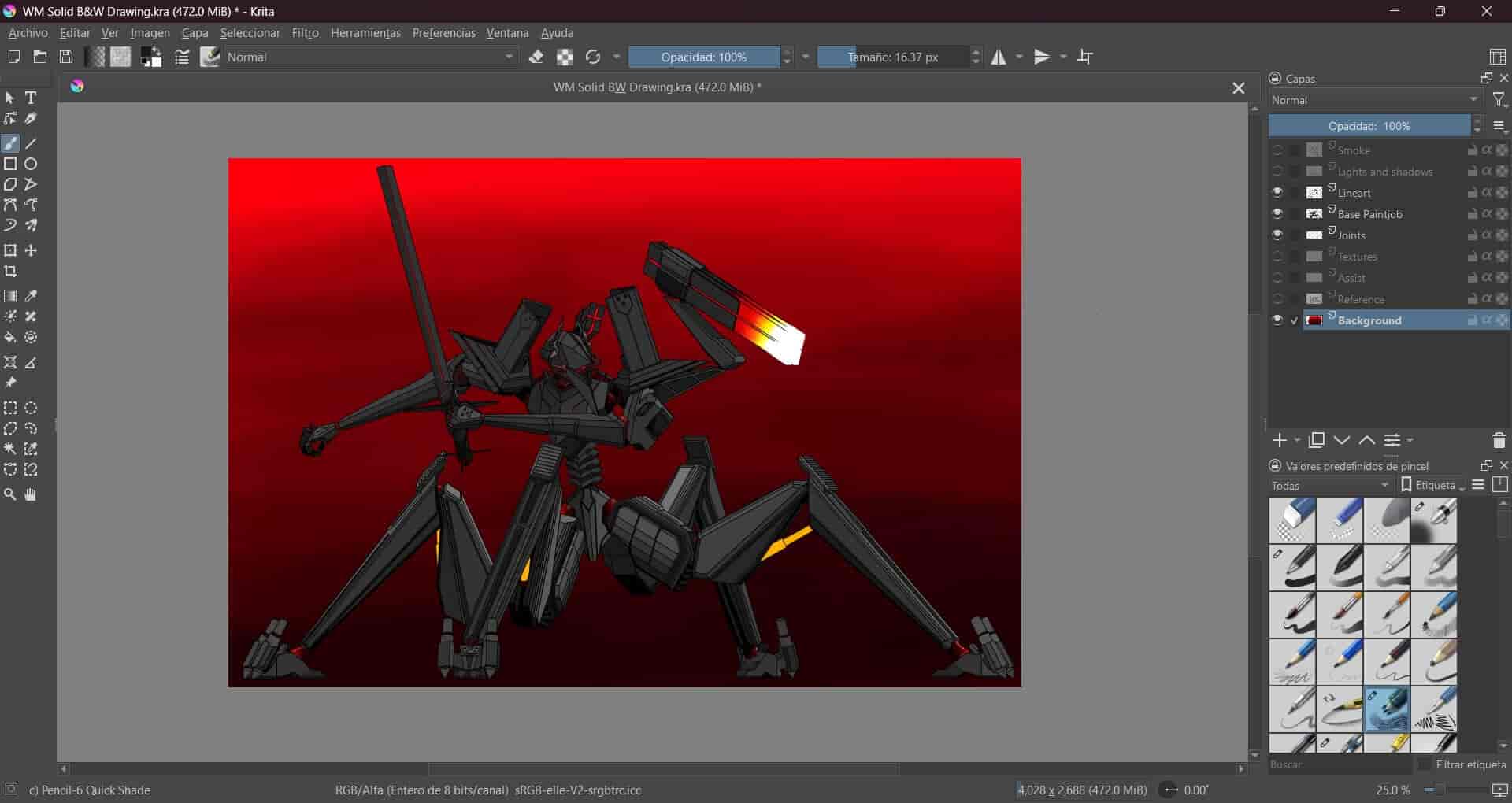1512x803 pixels.
Task: Select the Fill bucket tool
Action: pyautogui.click(x=10, y=338)
